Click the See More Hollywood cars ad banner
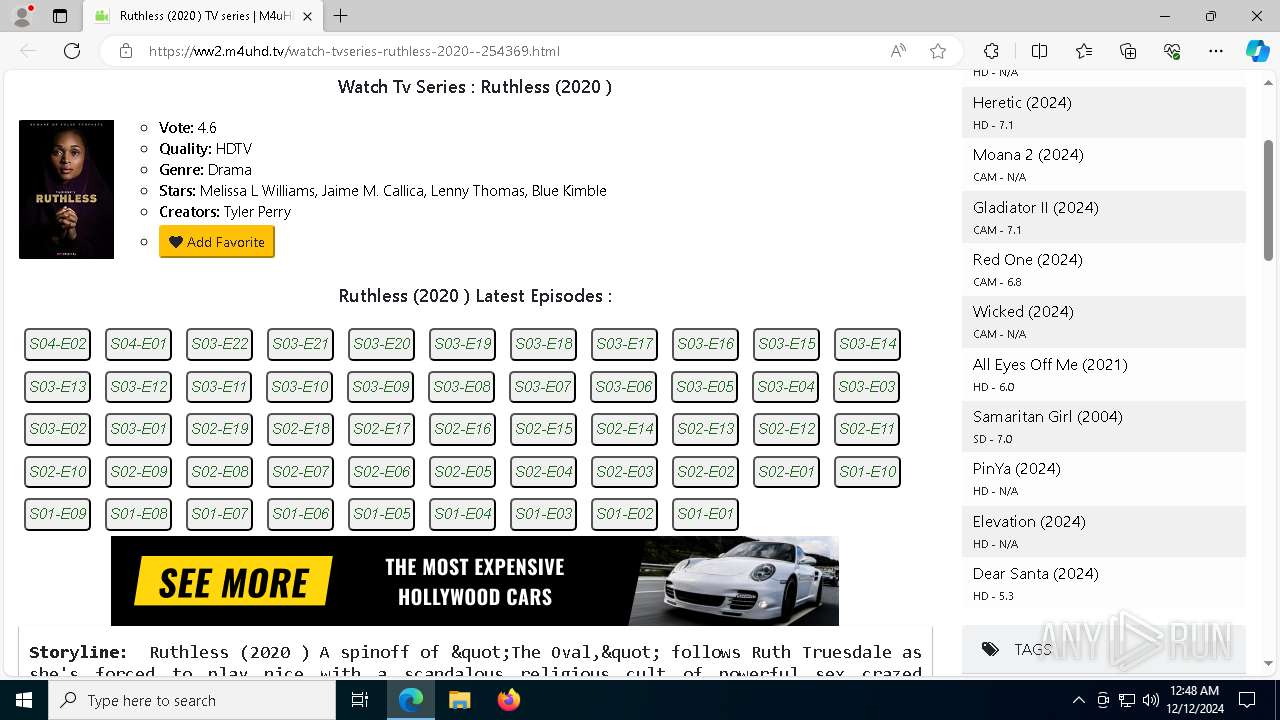Image resolution: width=1280 pixels, height=720 pixels. click(x=475, y=581)
